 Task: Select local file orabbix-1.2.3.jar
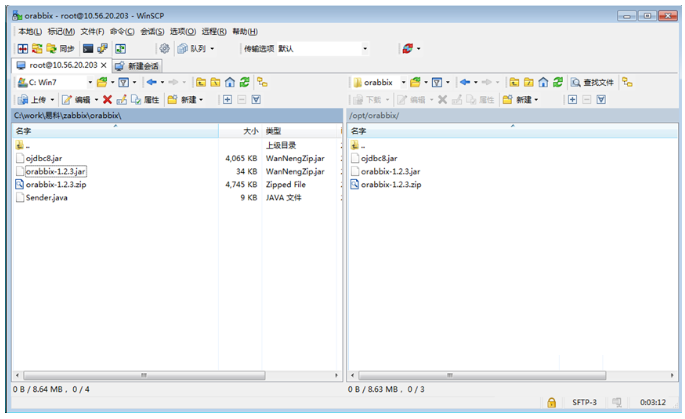point(55,171)
